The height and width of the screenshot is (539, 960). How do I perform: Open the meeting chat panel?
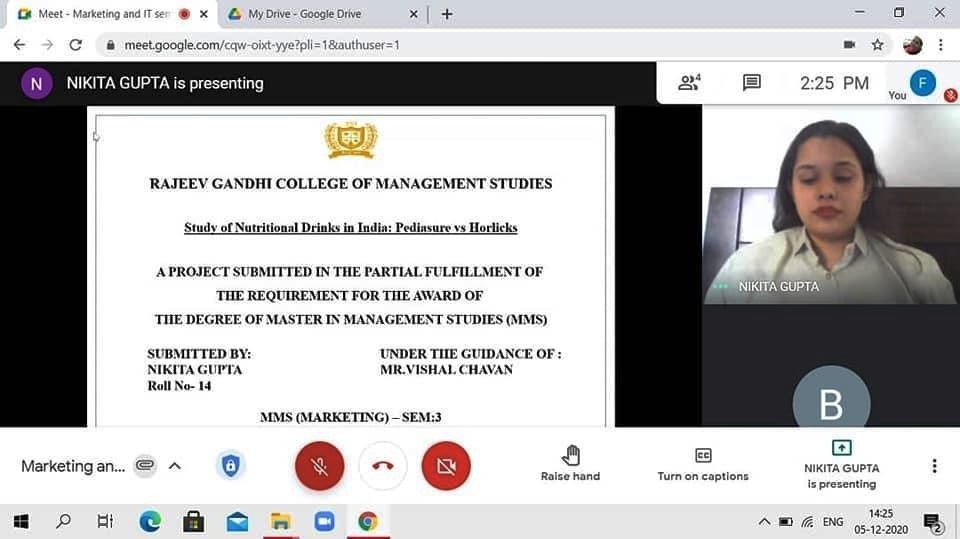pyautogui.click(x=751, y=83)
